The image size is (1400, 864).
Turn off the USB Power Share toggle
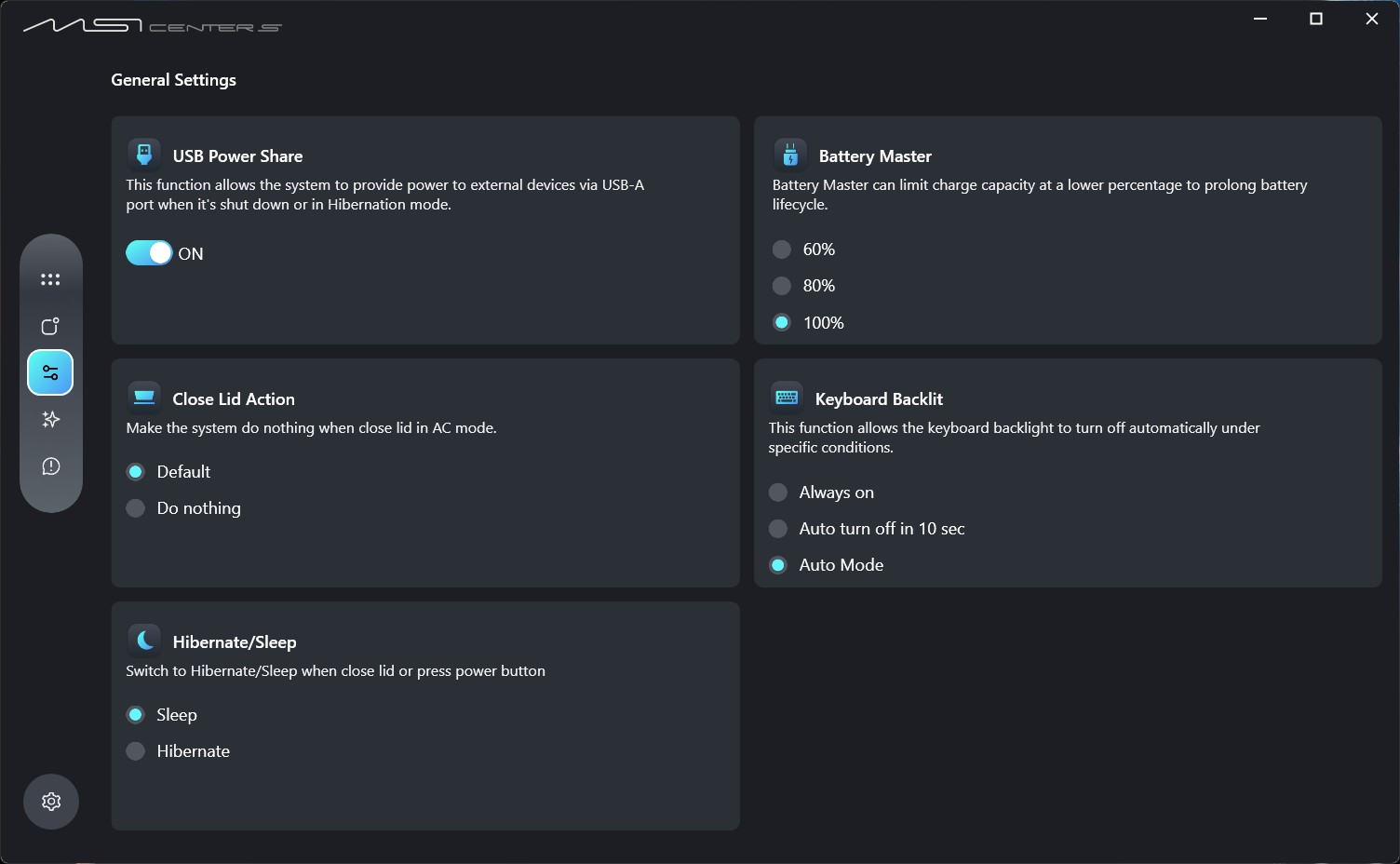pos(149,253)
